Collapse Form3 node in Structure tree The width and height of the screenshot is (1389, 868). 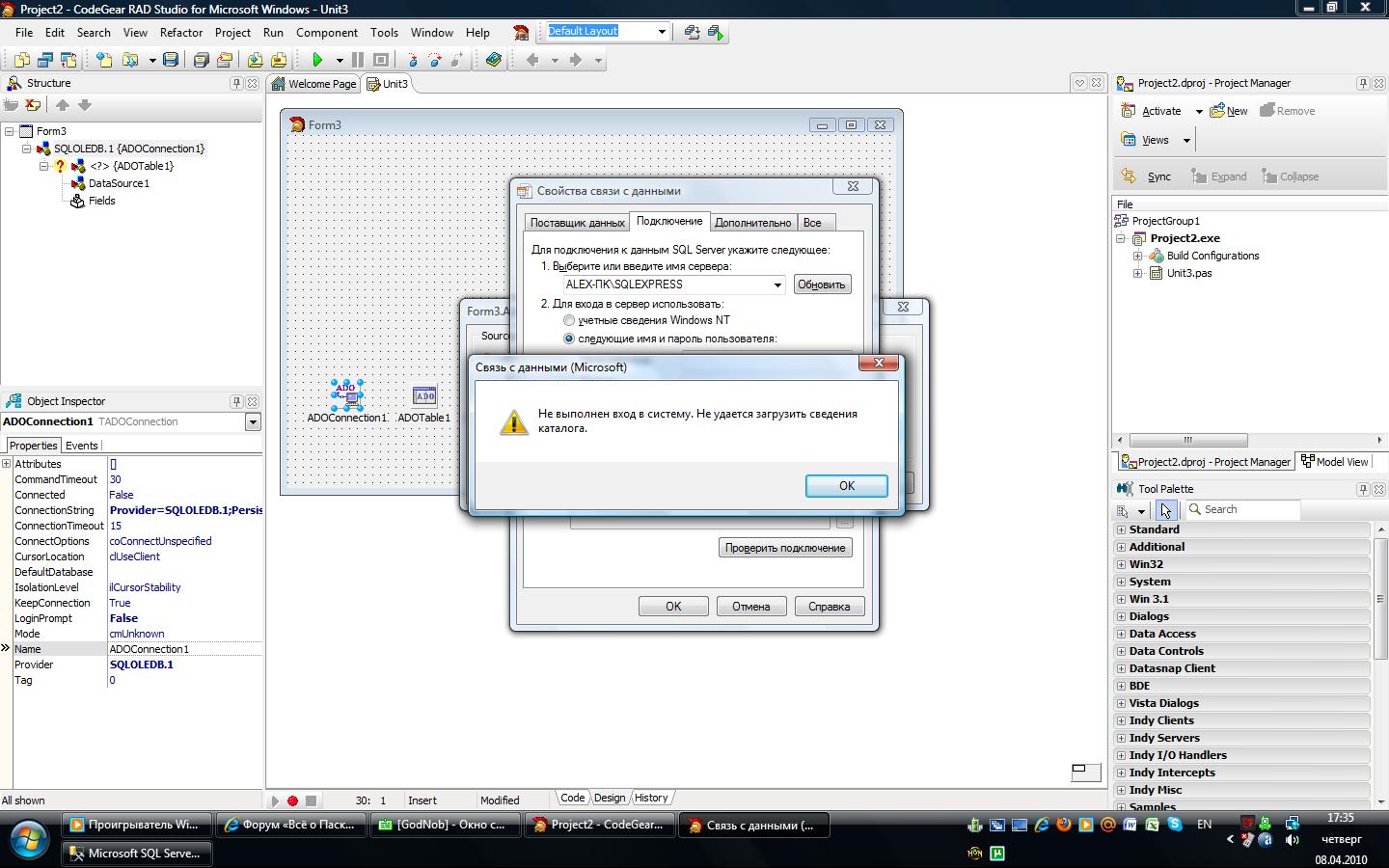tap(9, 131)
